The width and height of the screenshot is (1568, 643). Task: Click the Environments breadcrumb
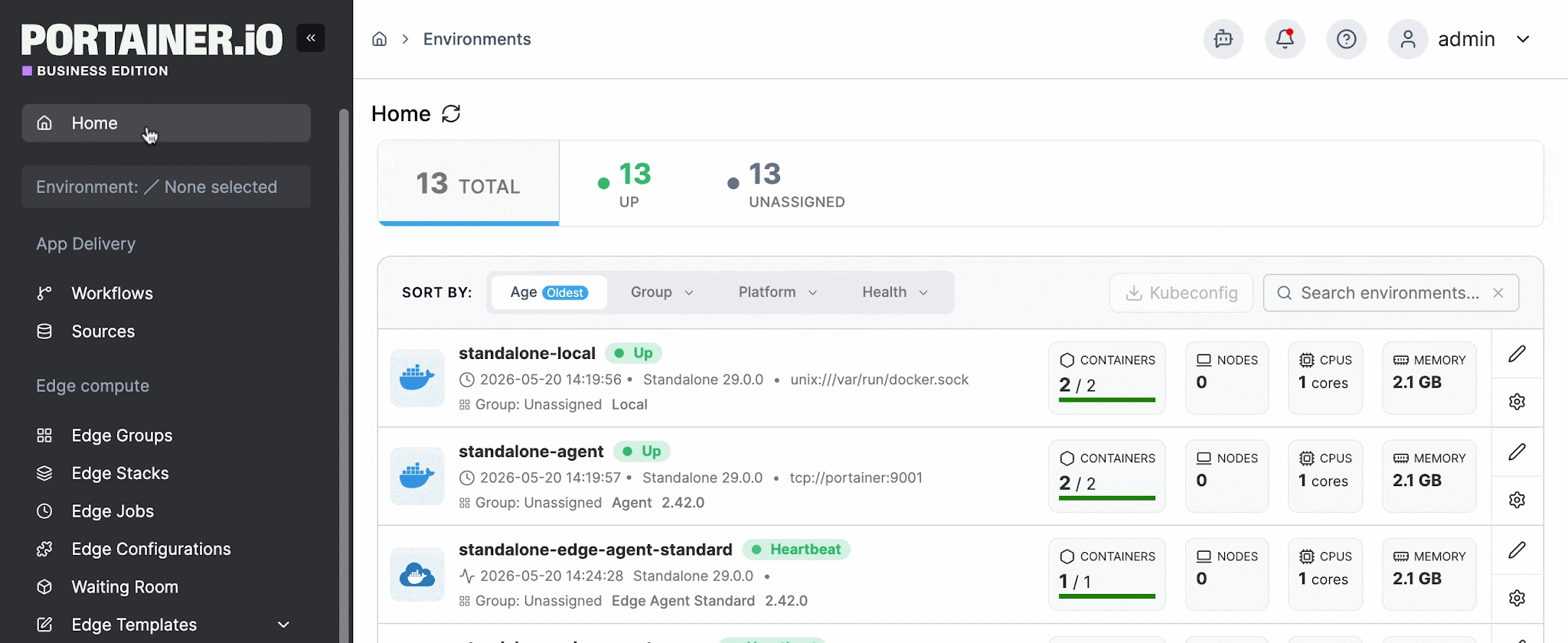point(477,39)
